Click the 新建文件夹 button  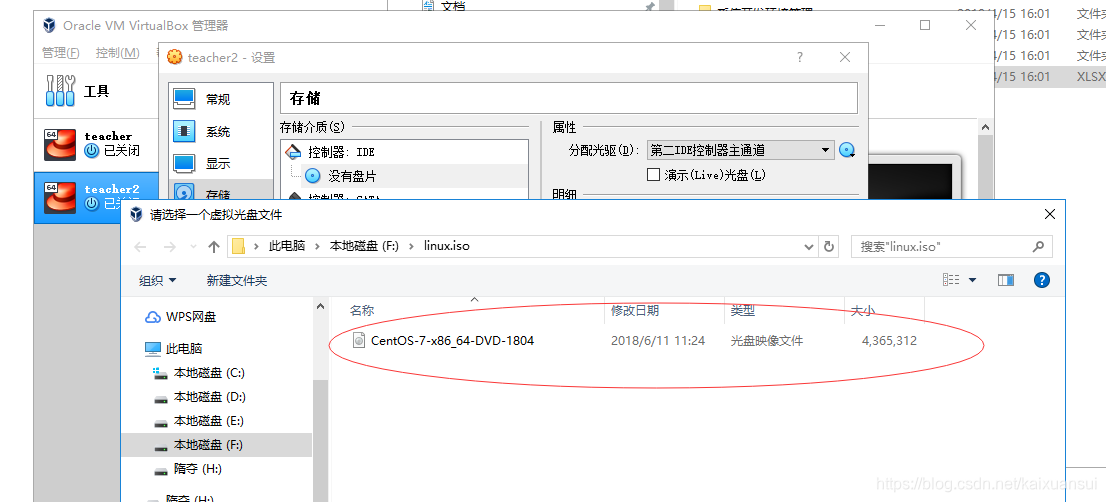237,281
